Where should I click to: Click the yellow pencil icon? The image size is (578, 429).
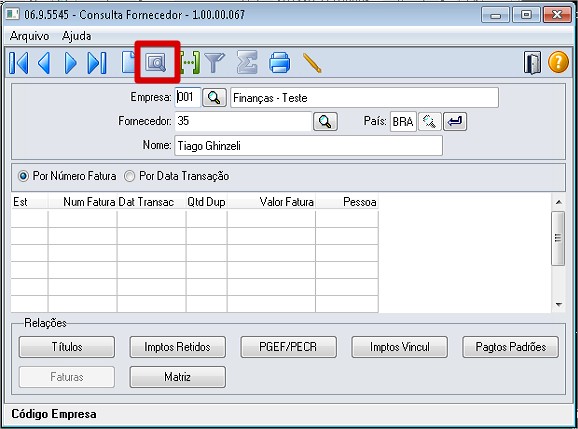(x=312, y=63)
